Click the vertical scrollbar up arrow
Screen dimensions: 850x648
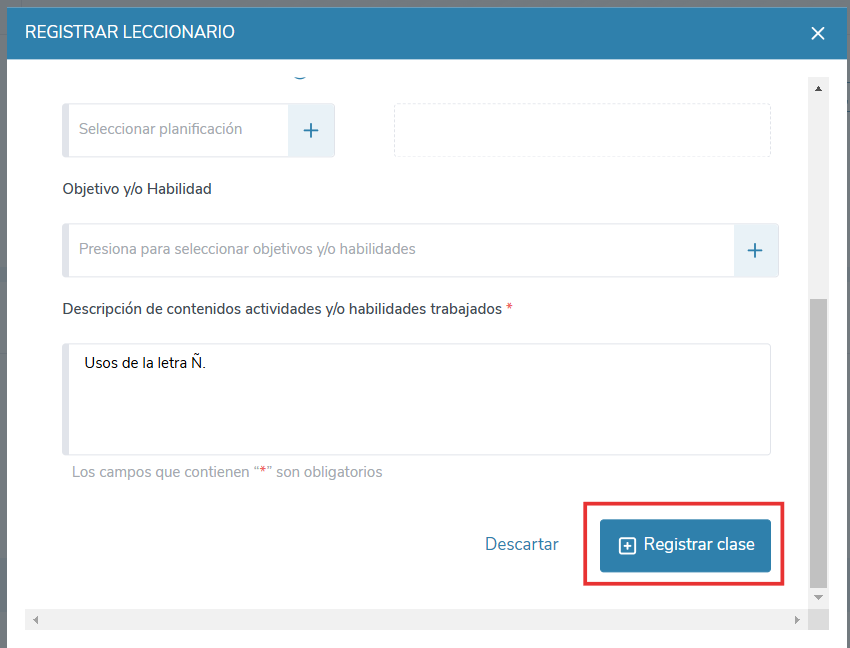[819, 88]
